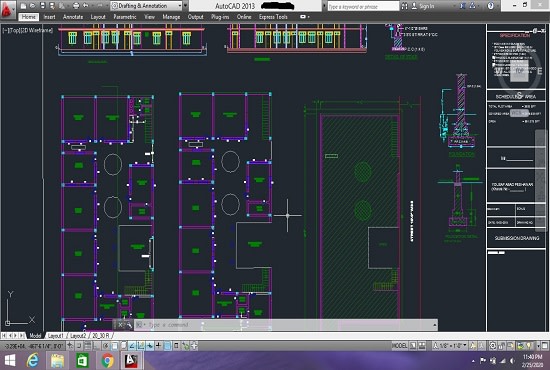The image size is (550, 370).
Task: Select the Home ribbon tab
Action: pos(28,17)
